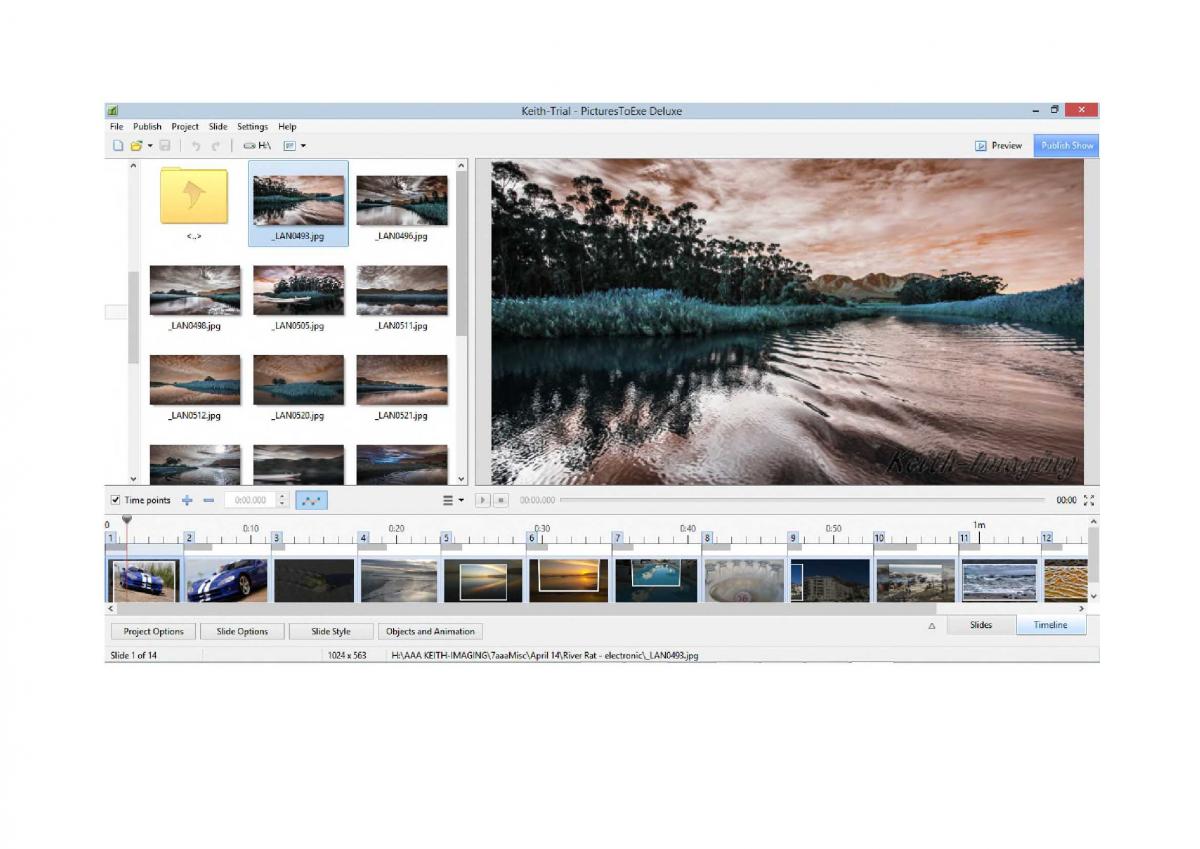1200x849 pixels.
Task: Toggle the waveform/keyframe line button
Action: (x=311, y=500)
